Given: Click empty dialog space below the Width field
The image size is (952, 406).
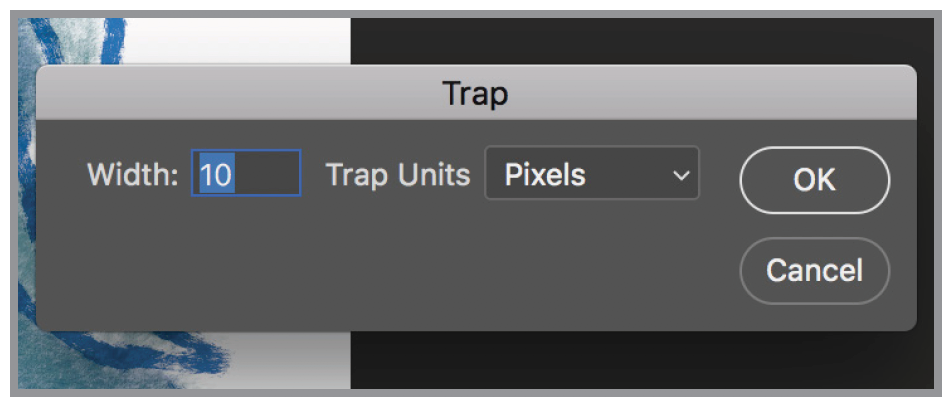Looking at the screenshot, I should tap(246, 260).
